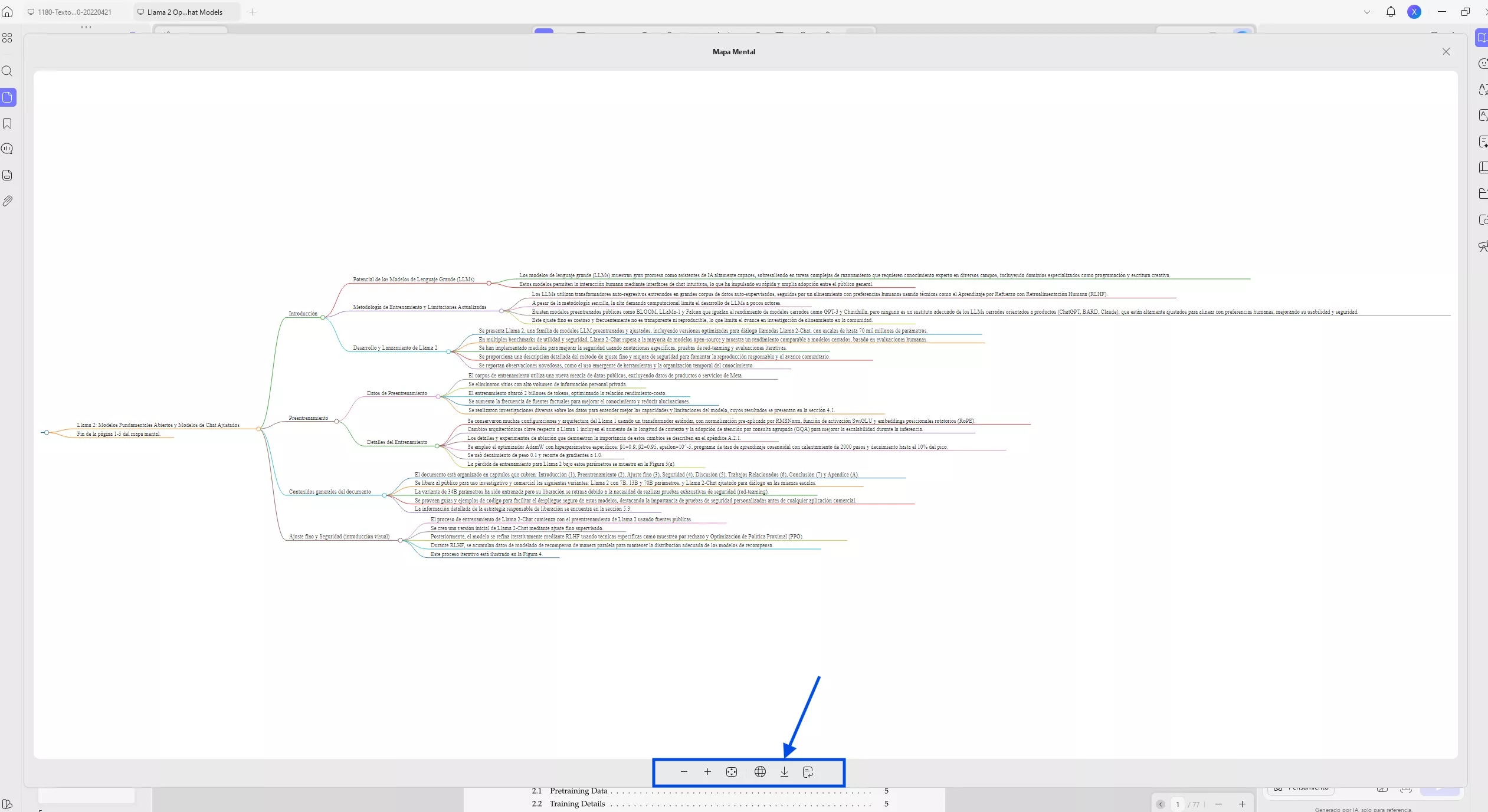Zoom out the mind map

(684, 772)
